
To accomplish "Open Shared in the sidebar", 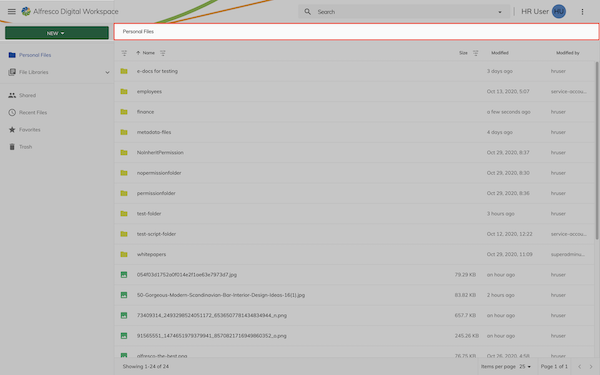I will 27,95.
